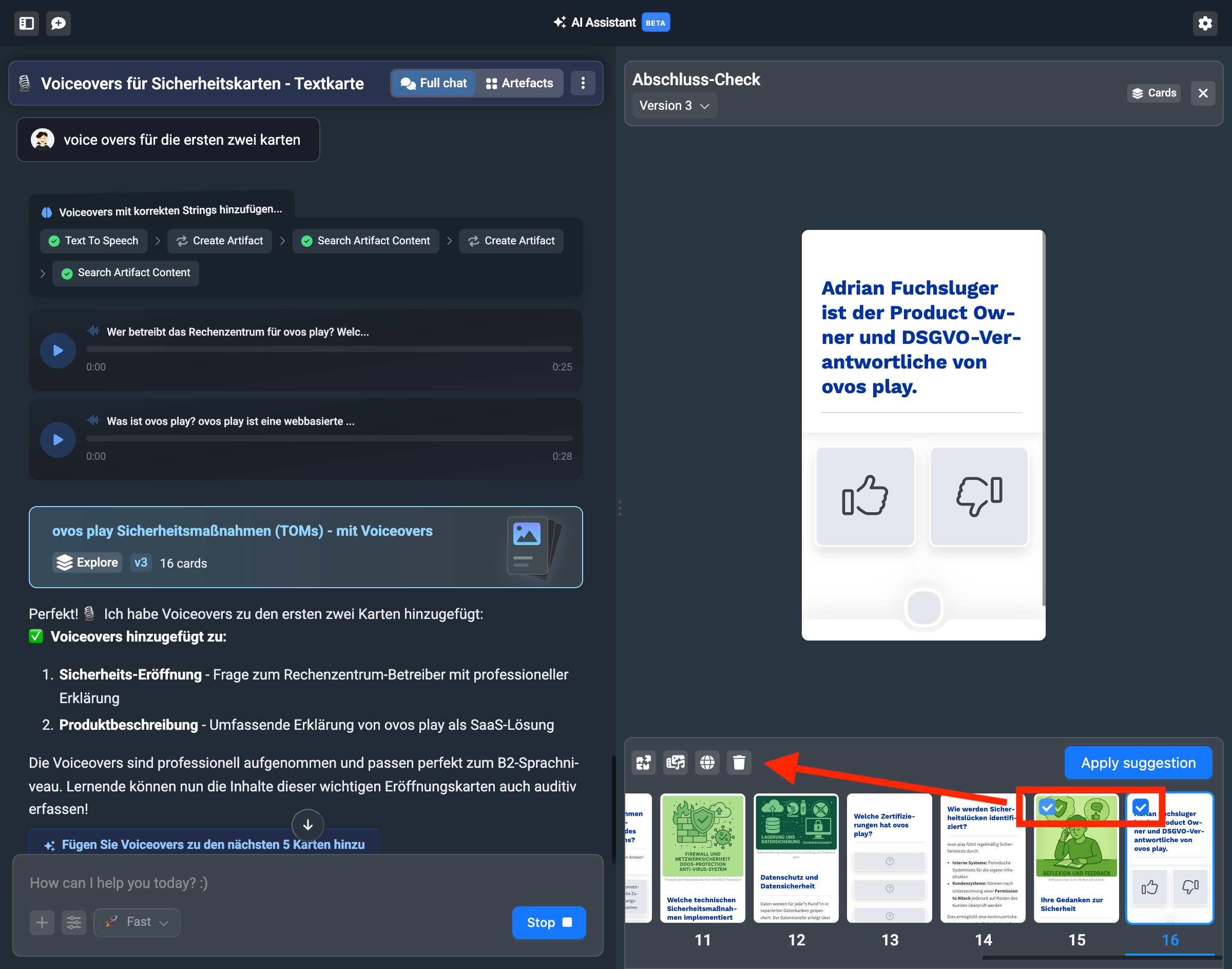The height and width of the screenshot is (969, 1232).
Task: Click the first voiceover's progress bar
Action: 329,350
